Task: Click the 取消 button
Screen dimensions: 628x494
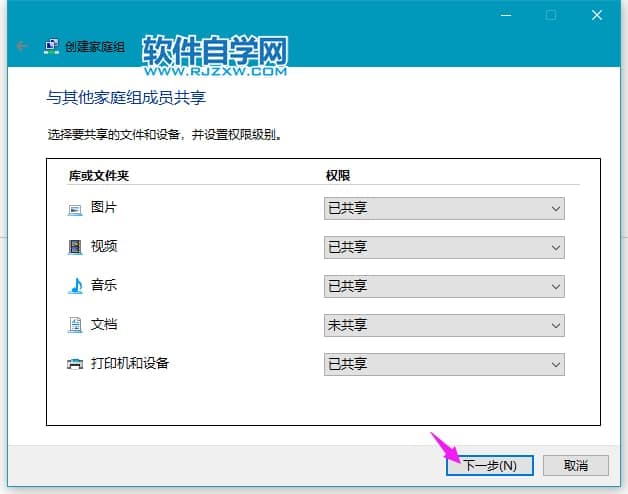Action: coord(575,465)
